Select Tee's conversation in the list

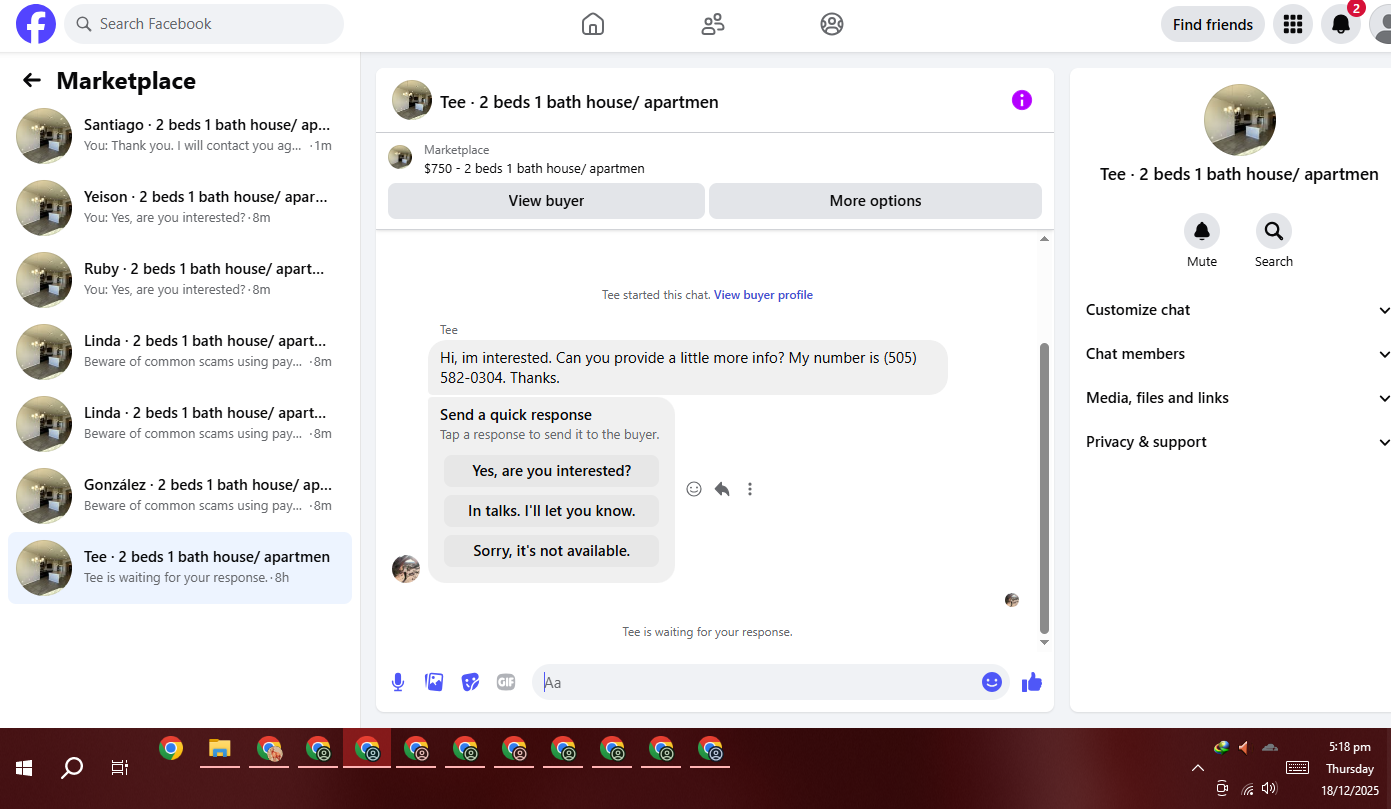[x=180, y=568]
